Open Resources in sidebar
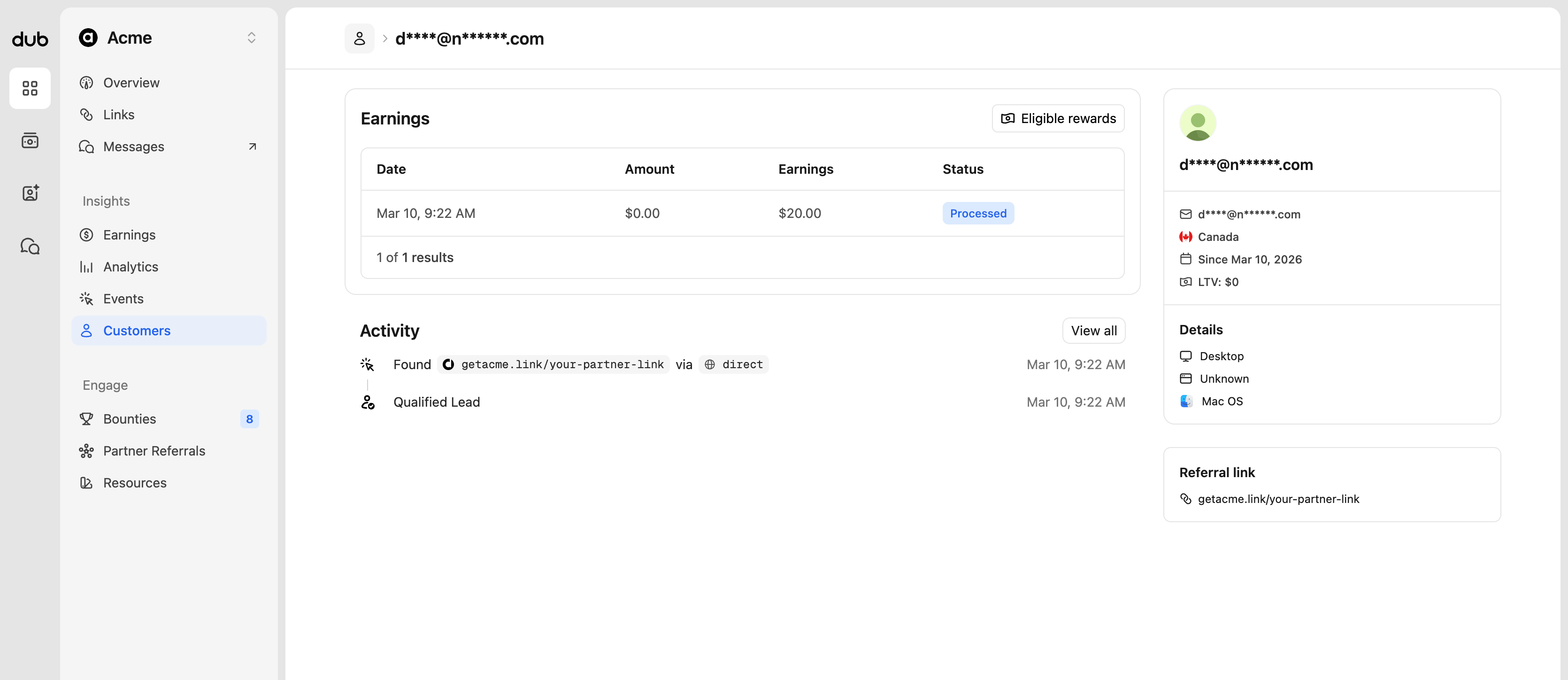Image resolution: width=1568 pixels, height=680 pixels. 169,483
